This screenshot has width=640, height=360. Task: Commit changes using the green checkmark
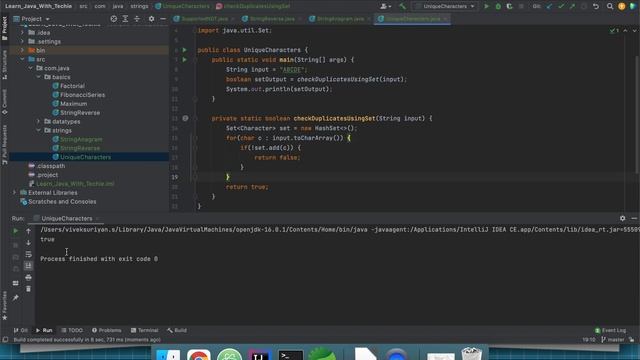click(x=561, y=7)
